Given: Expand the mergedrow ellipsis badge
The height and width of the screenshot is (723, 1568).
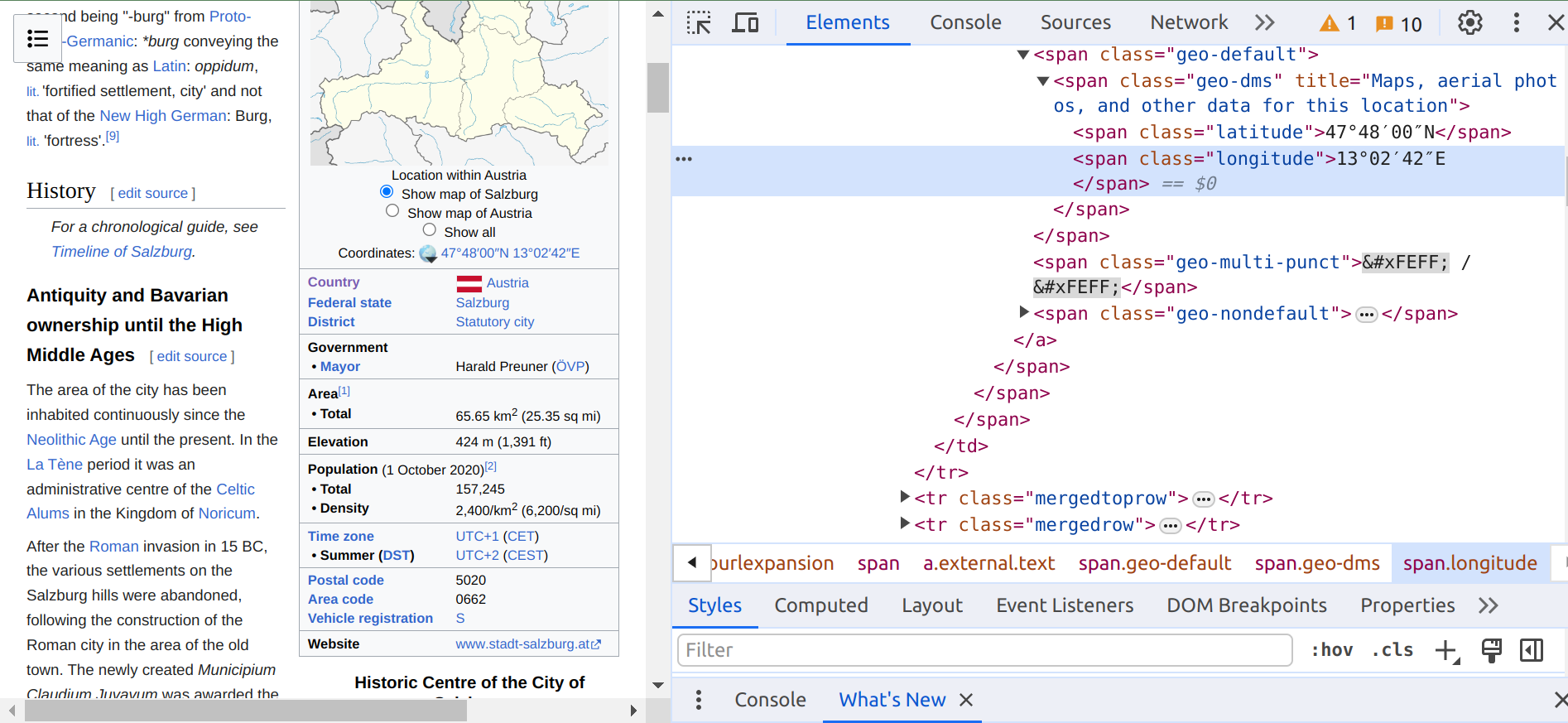Looking at the screenshot, I should (x=1171, y=526).
